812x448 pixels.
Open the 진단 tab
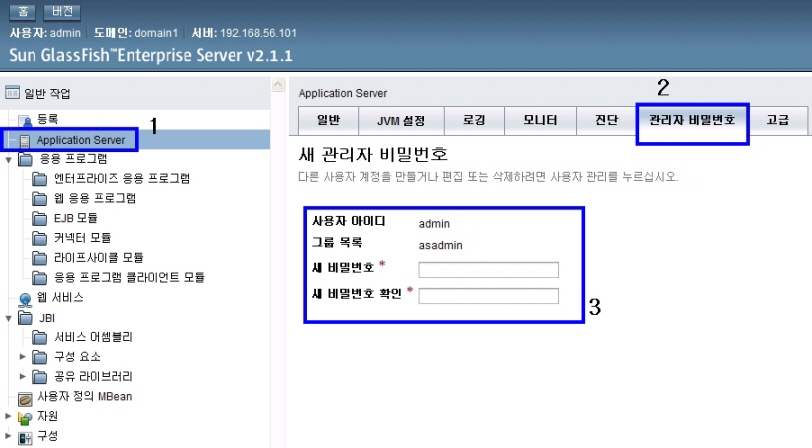[606, 120]
